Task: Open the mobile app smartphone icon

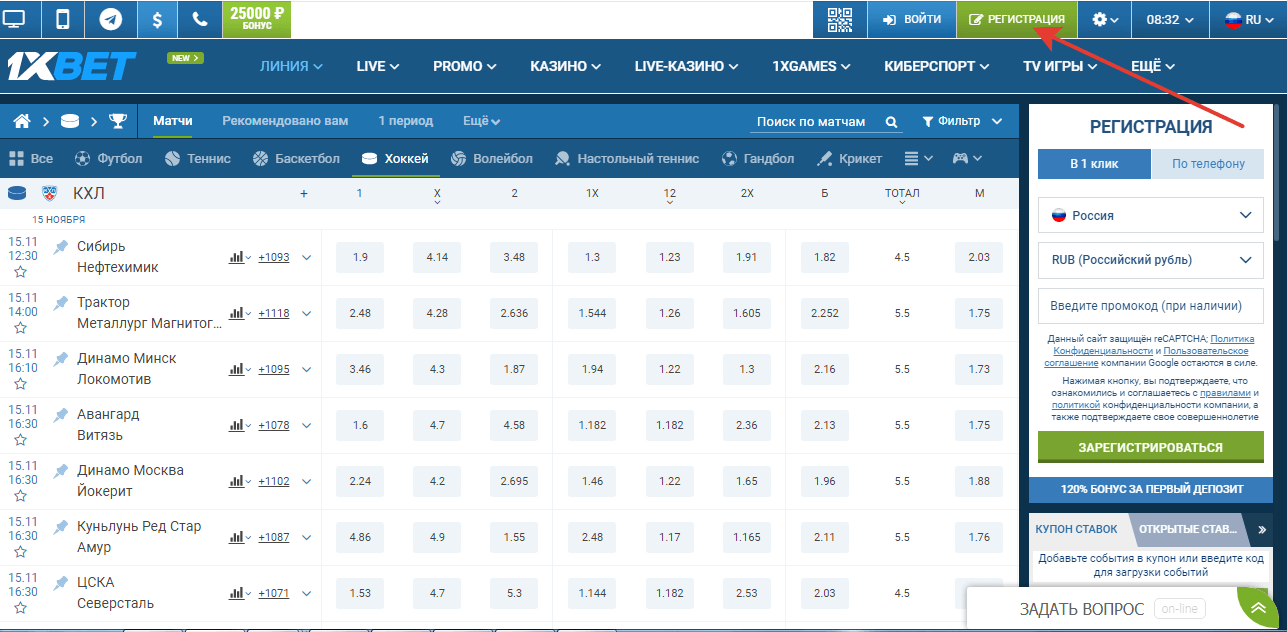Action: click(x=63, y=19)
